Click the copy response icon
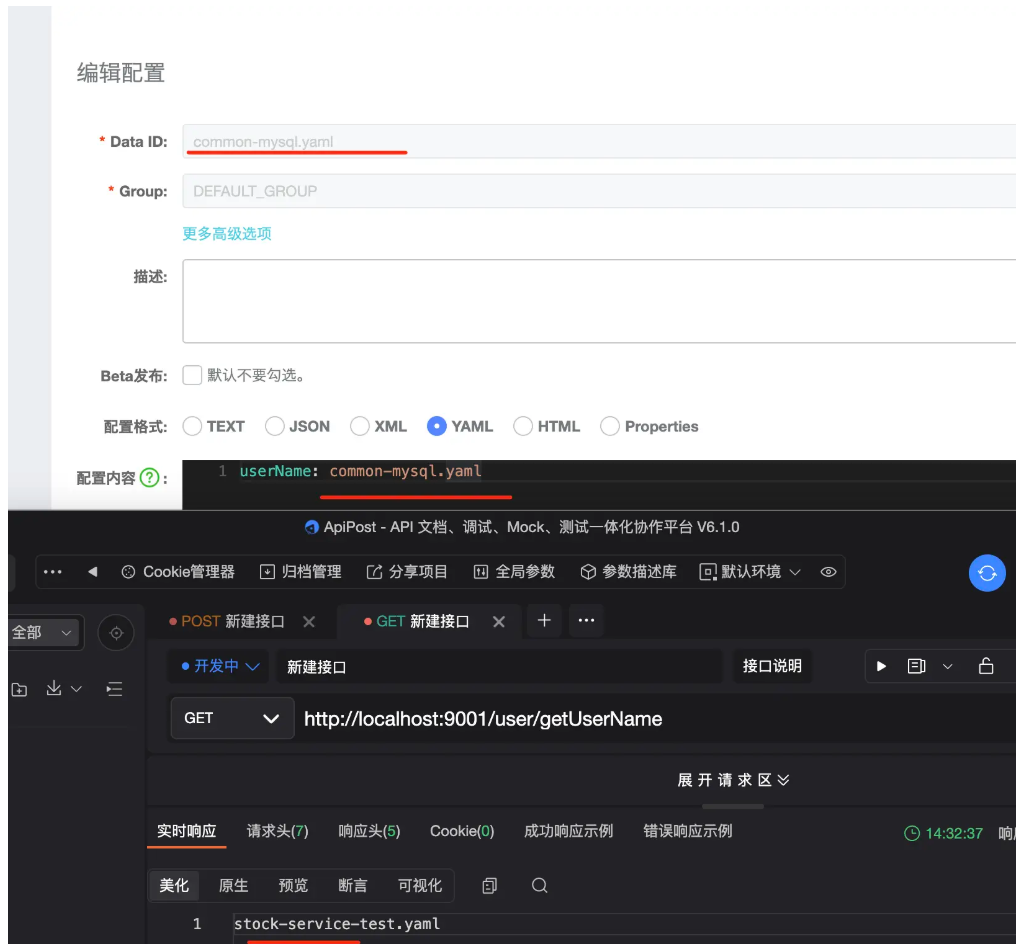The height and width of the screenshot is (944, 1019). (x=489, y=886)
